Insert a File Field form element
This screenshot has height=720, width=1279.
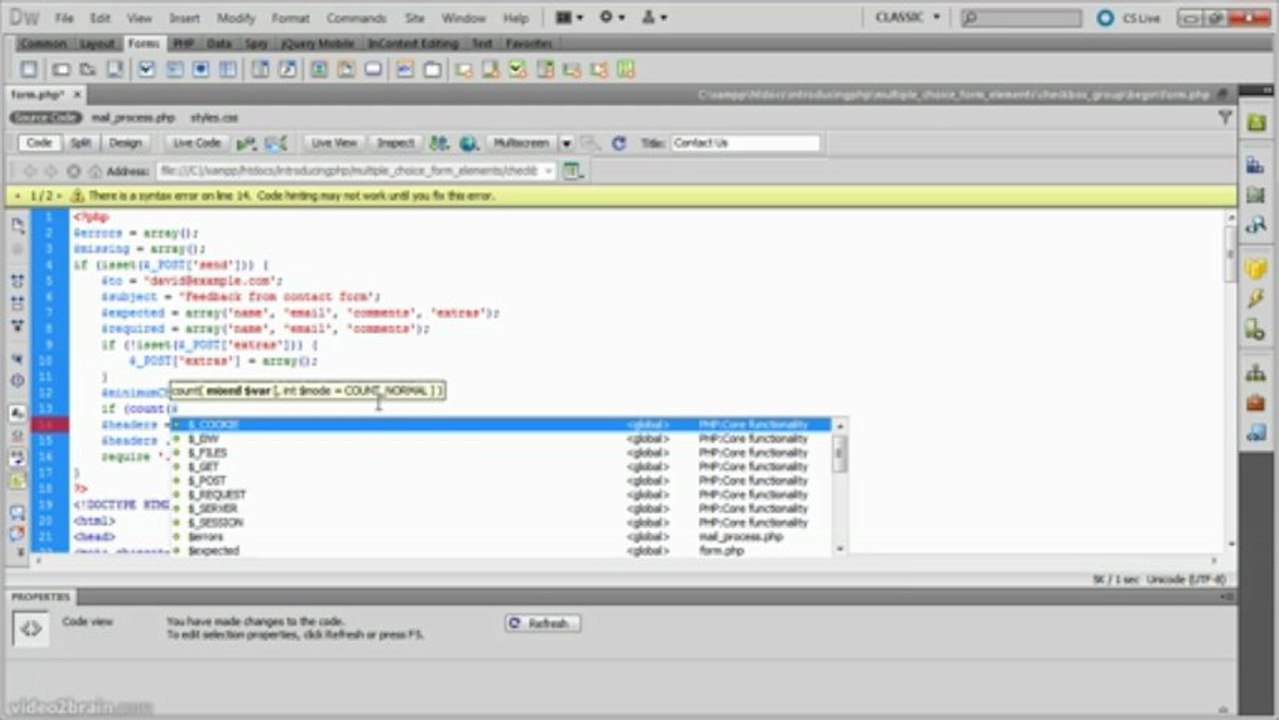point(346,69)
